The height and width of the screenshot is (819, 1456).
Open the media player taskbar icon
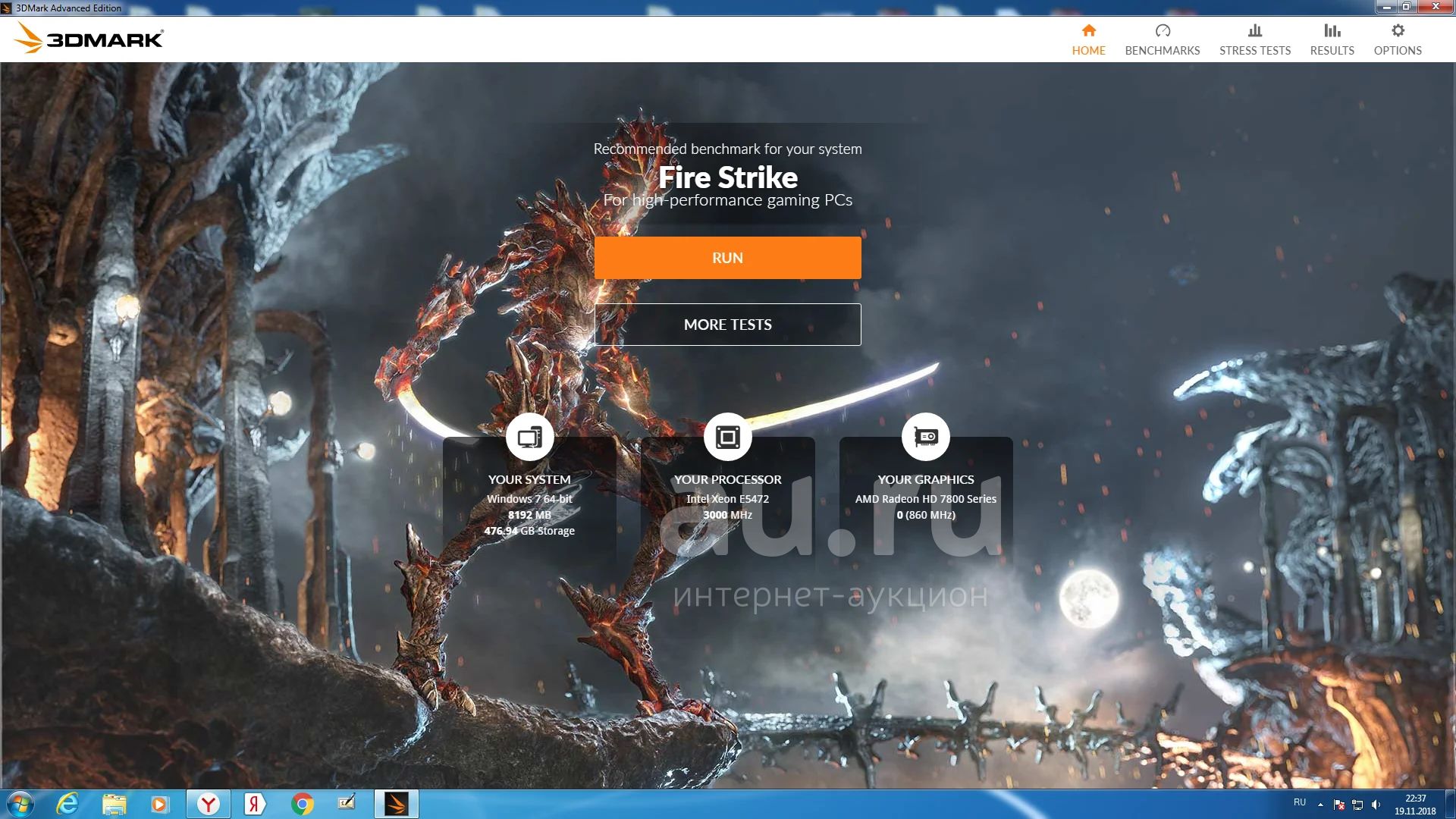(160, 804)
